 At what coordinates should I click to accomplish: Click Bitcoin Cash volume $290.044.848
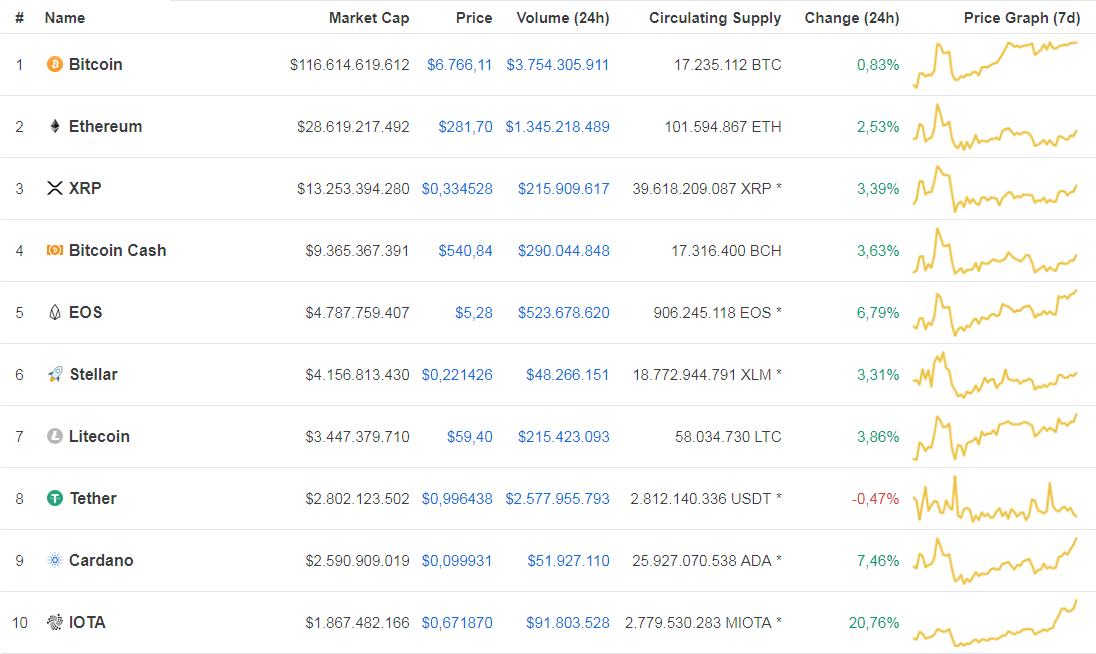563,251
